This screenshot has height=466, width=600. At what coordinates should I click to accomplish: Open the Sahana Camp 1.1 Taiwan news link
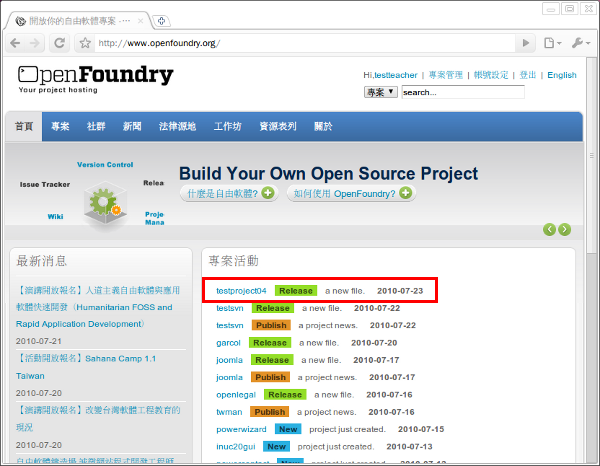[x=86, y=367]
